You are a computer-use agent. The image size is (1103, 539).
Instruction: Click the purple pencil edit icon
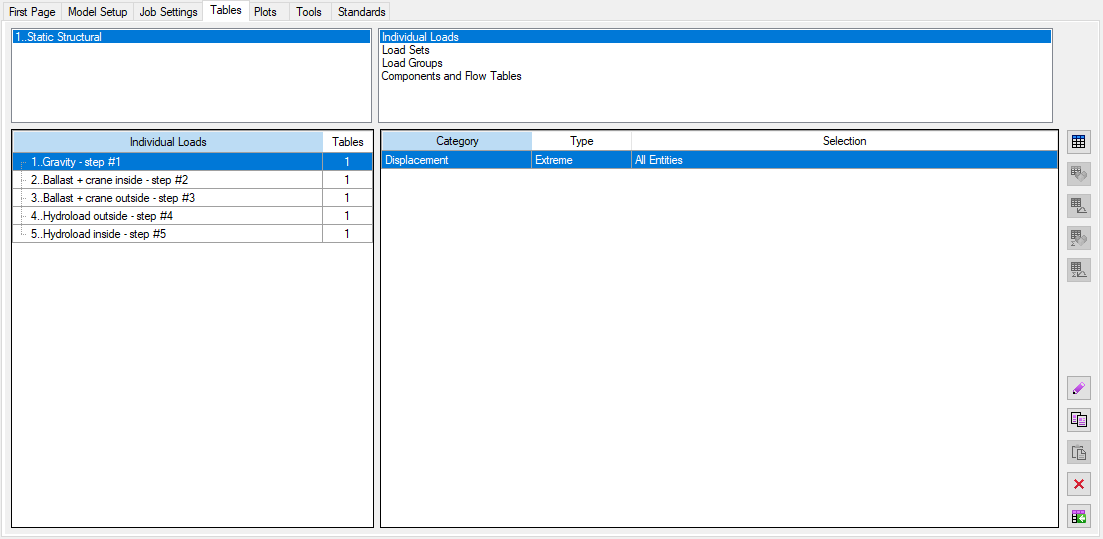(1078, 389)
